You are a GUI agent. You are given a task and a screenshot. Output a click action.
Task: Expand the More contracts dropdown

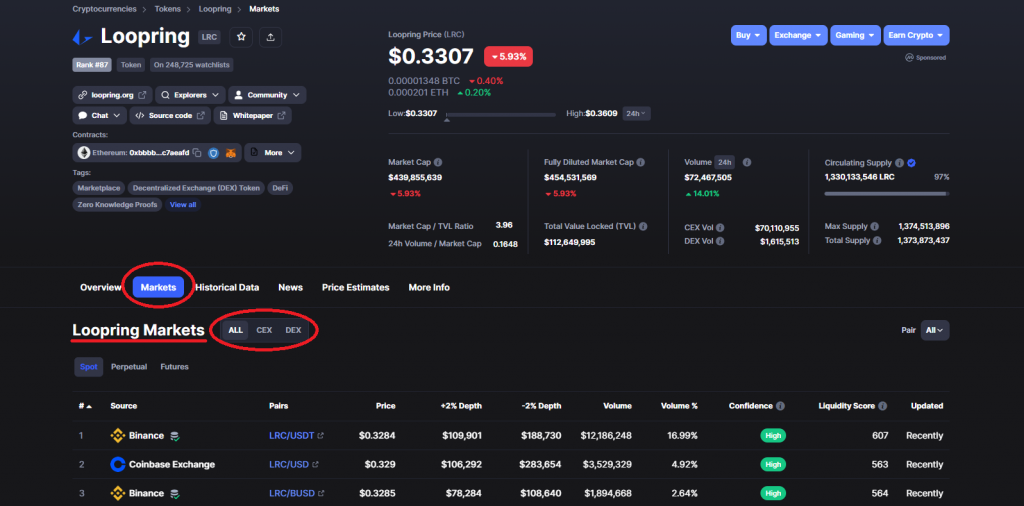tap(273, 153)
